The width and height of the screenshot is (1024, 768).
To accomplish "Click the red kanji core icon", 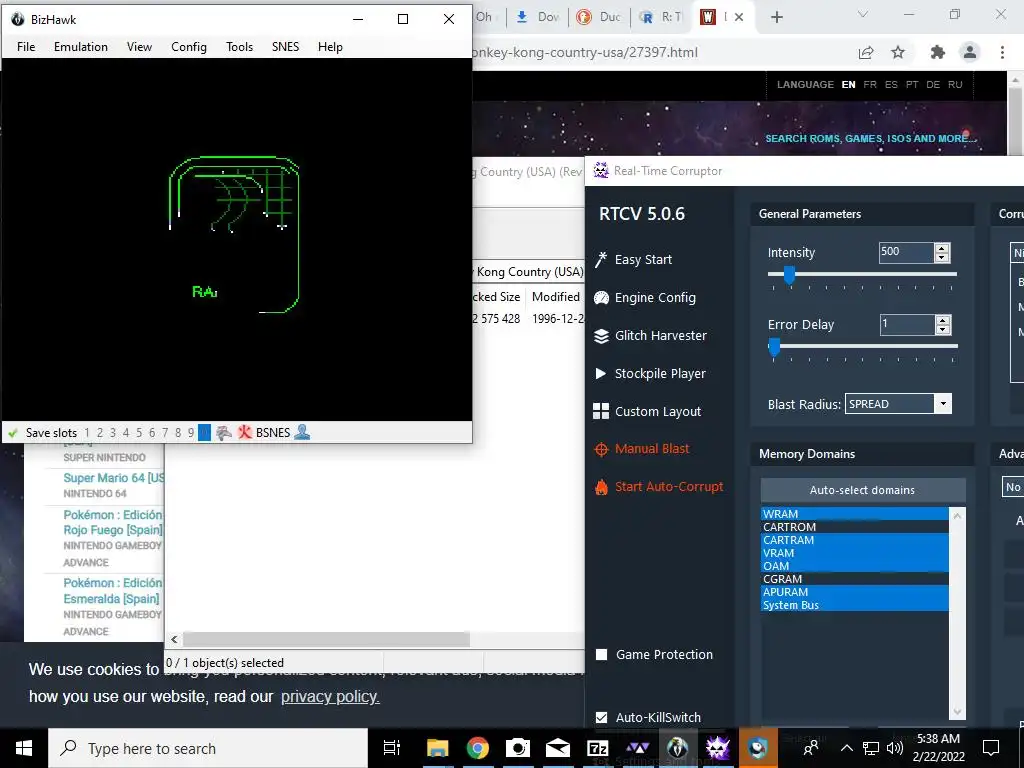I will pyautogui.click(x=245, y=432).
